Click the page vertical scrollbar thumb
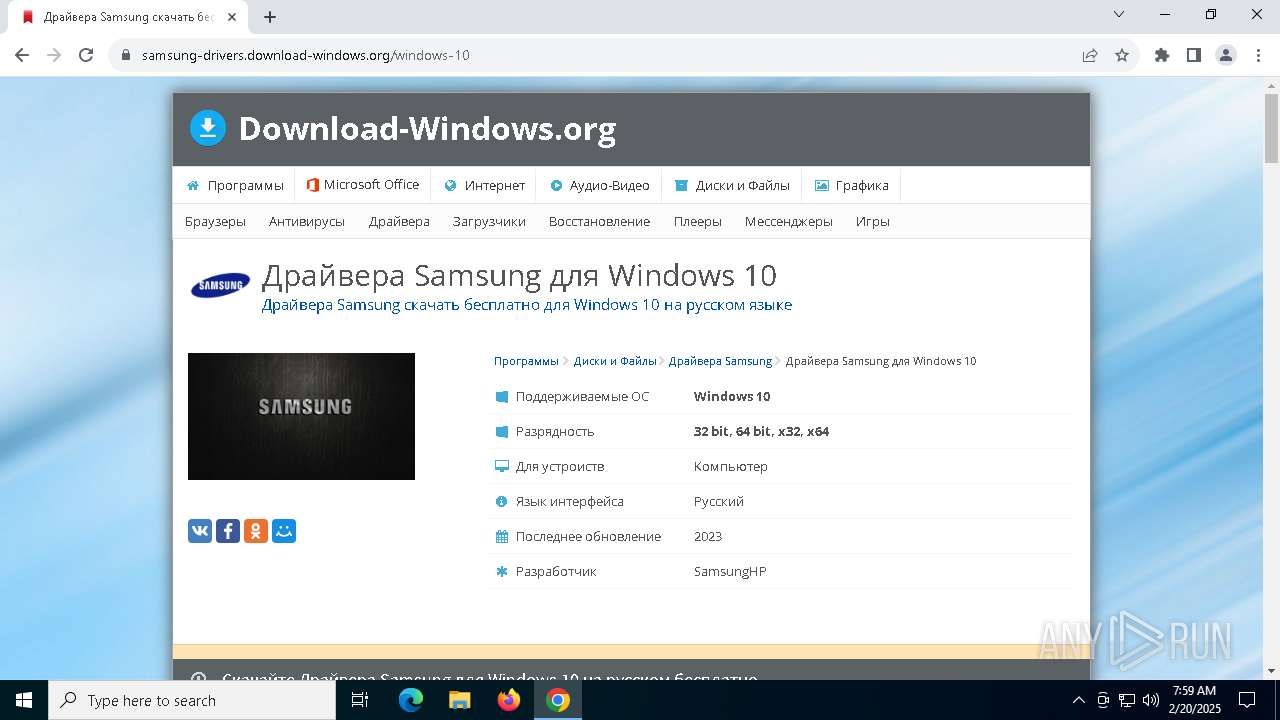This screenshot has width=1280, height=720. click(x=1272, y=128)
